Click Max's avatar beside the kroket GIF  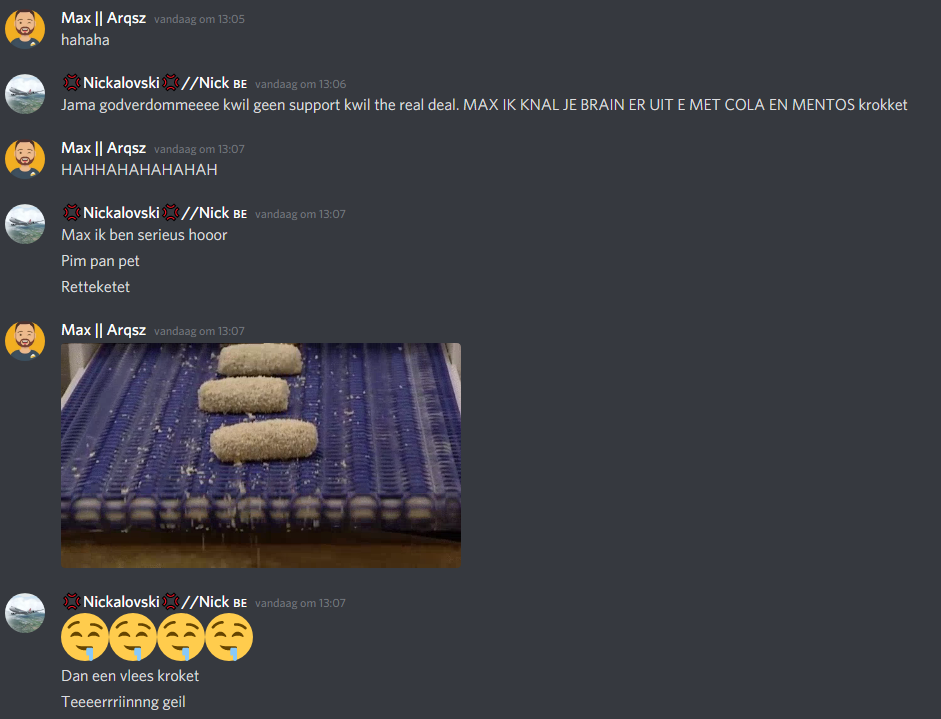click(x=25, y=340)
